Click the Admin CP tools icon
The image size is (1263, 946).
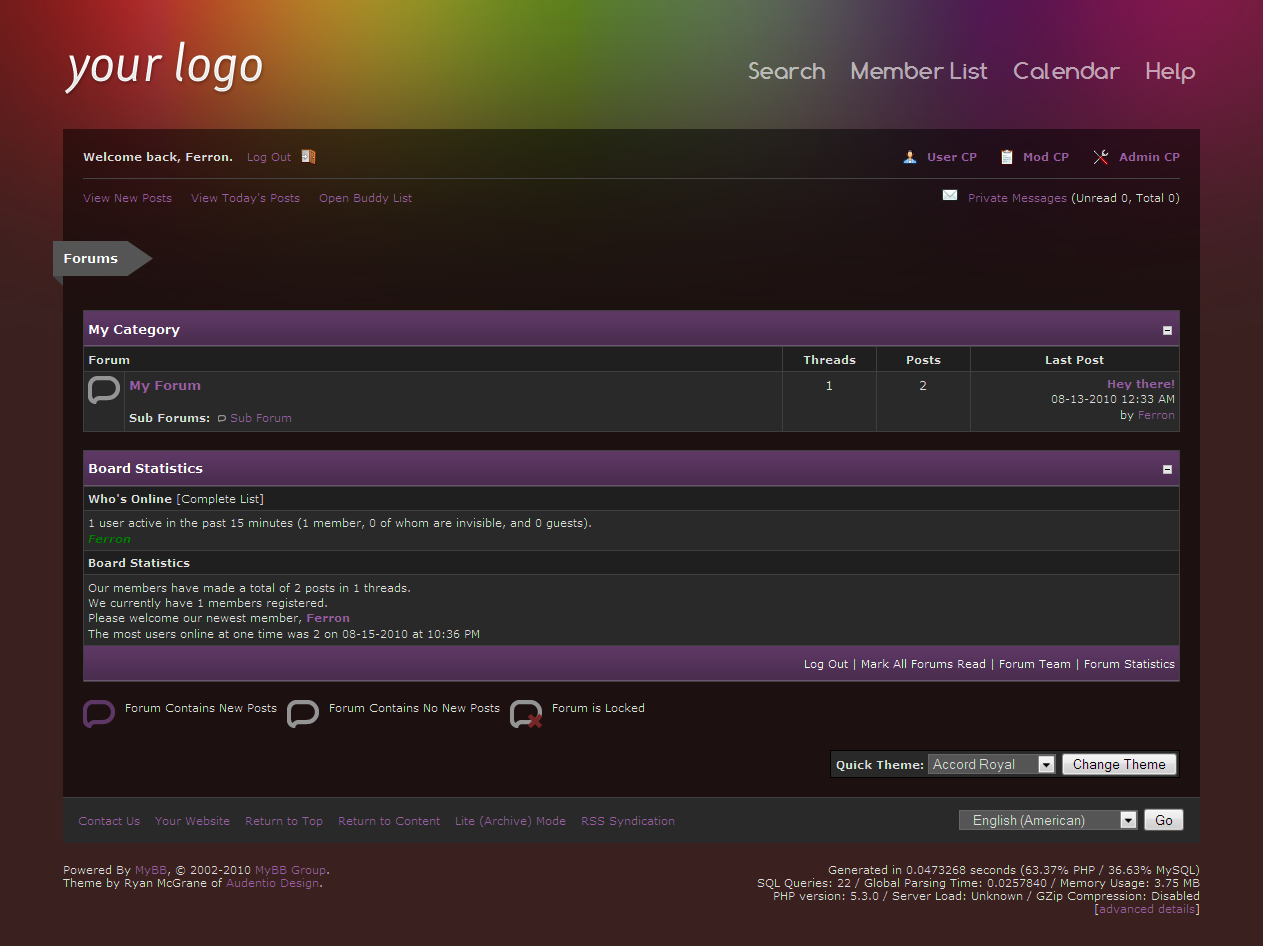tap(1101, 157)
